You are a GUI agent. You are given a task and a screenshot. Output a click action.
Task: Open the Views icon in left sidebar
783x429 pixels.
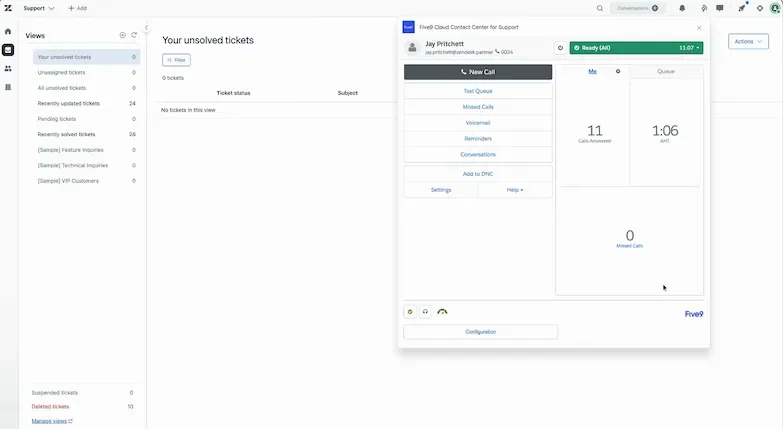[8, 50]
